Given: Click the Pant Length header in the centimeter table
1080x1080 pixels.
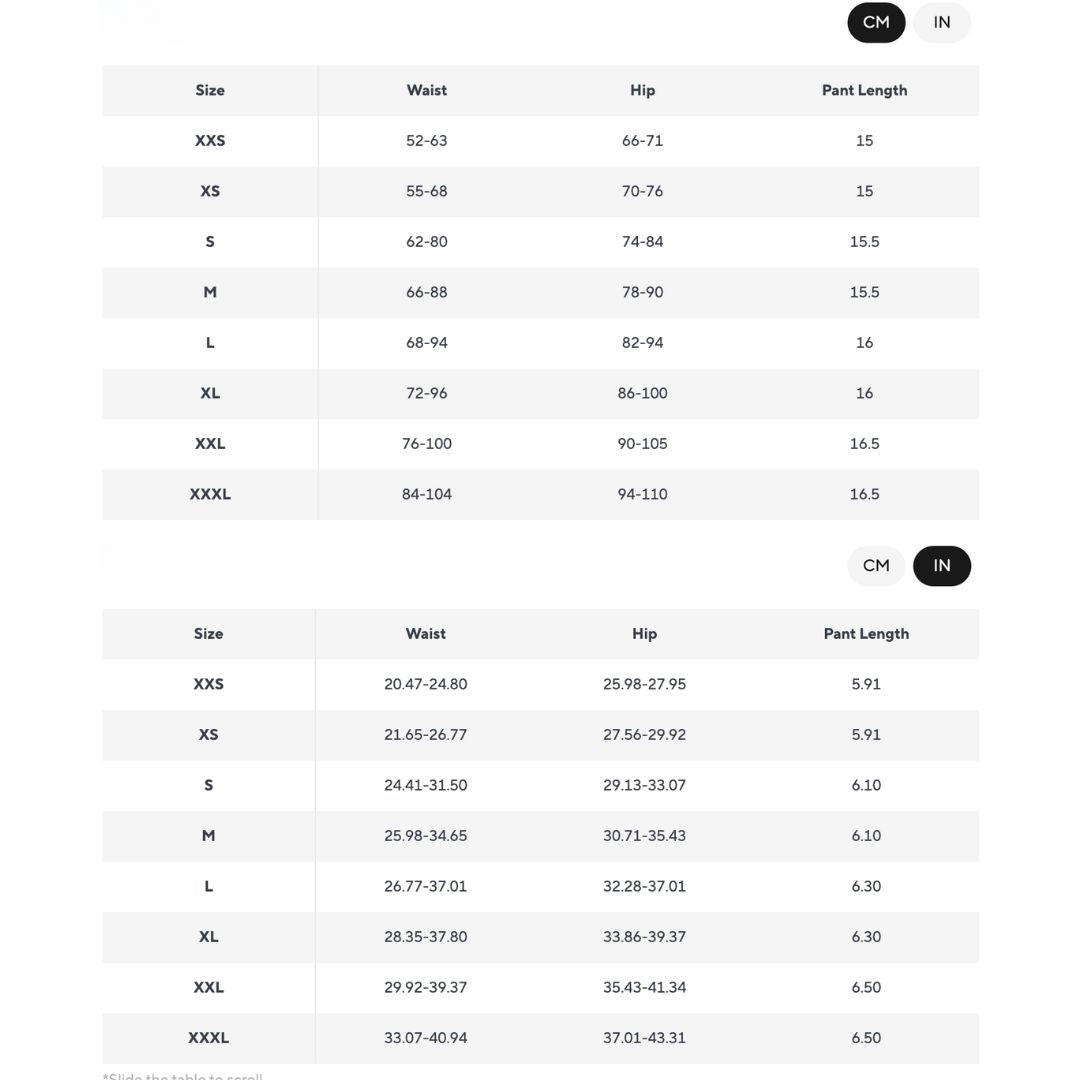Looking at the screenshot, I should 864,90.
